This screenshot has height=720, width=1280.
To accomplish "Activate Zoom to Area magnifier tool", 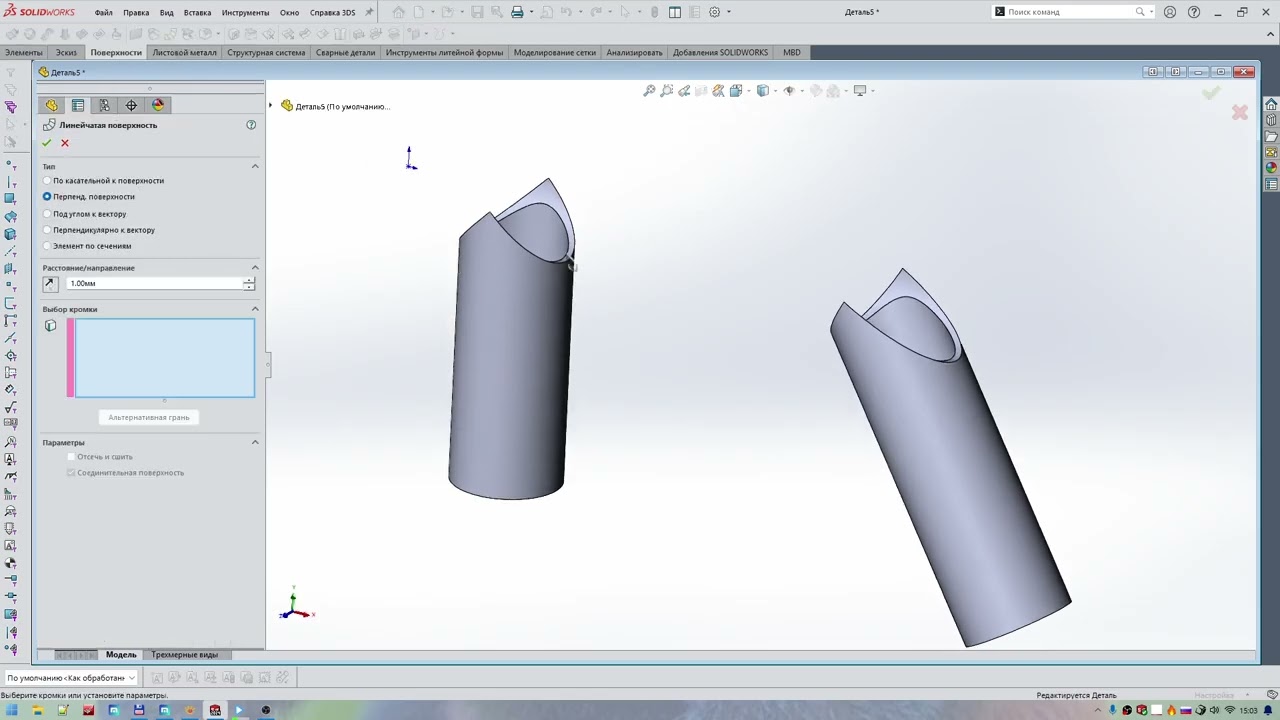I will [x=667, y=91].
